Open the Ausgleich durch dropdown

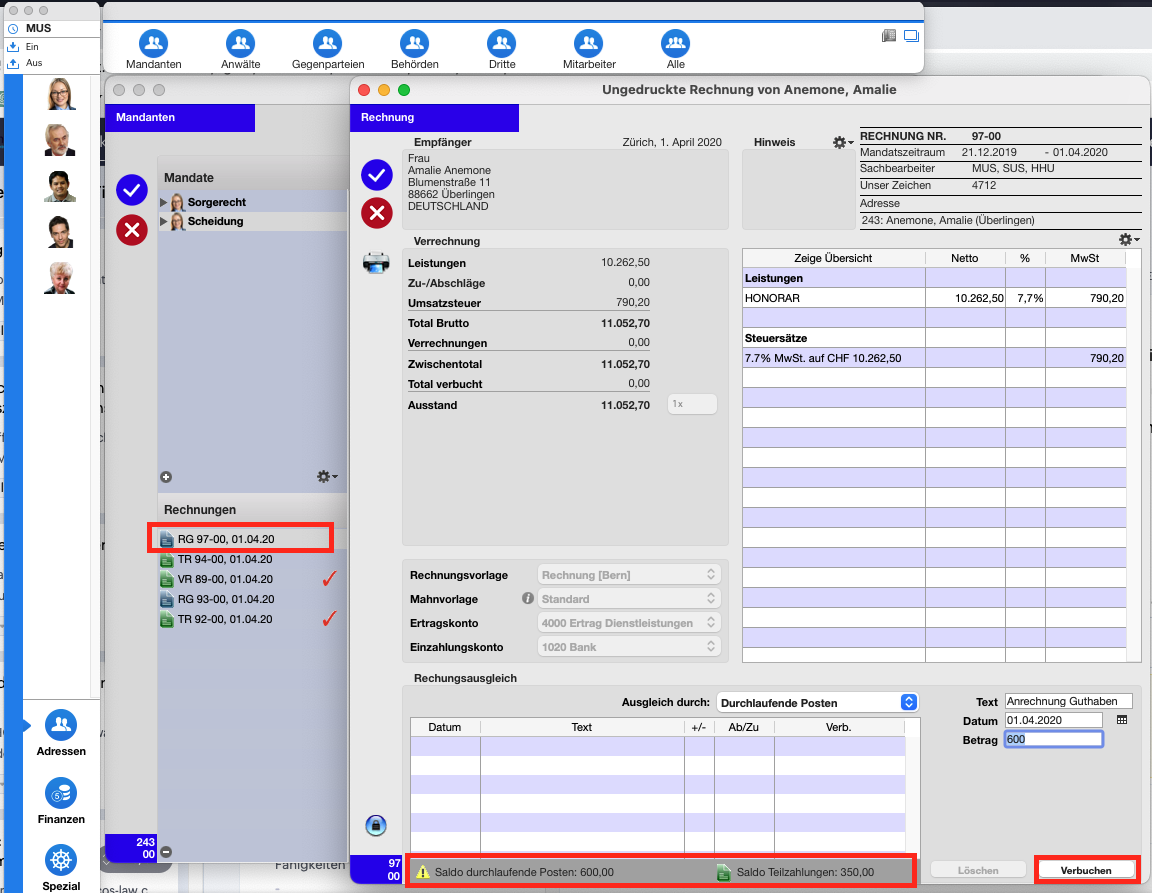[x=817, y=703]
